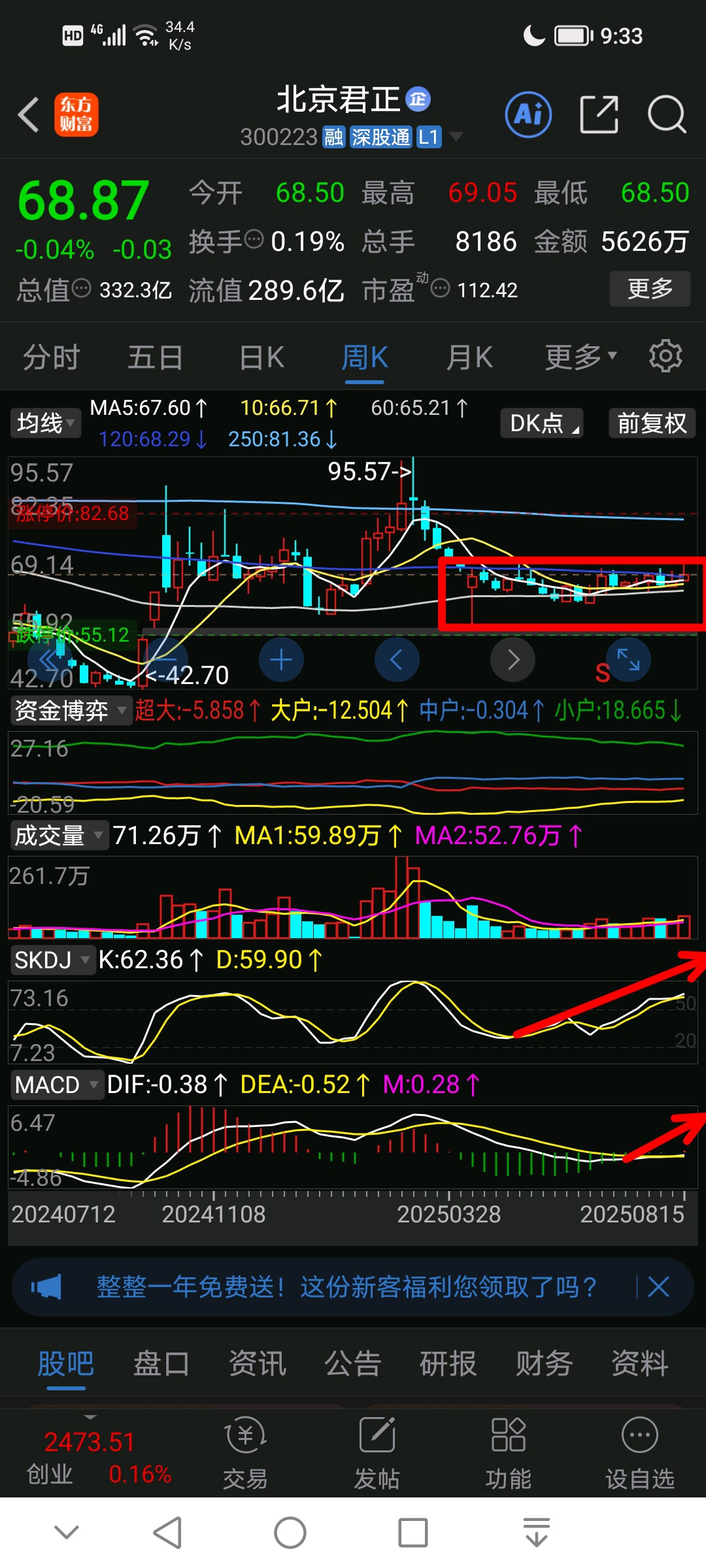The height and width of the screenshot is (1568, 706).
Task: Open the 股吧 tab
Action: tap(65, 1364)
